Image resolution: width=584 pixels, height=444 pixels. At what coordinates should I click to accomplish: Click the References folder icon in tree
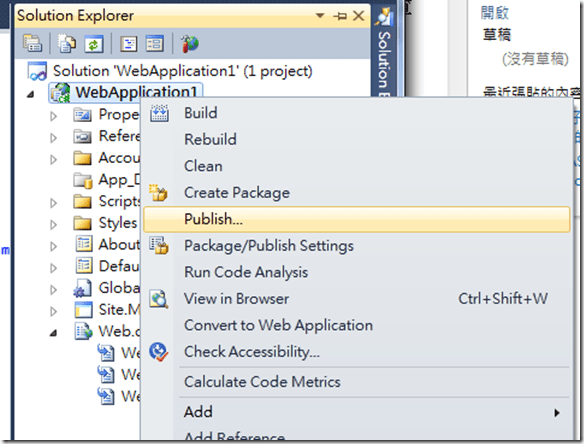pos(82,136)
